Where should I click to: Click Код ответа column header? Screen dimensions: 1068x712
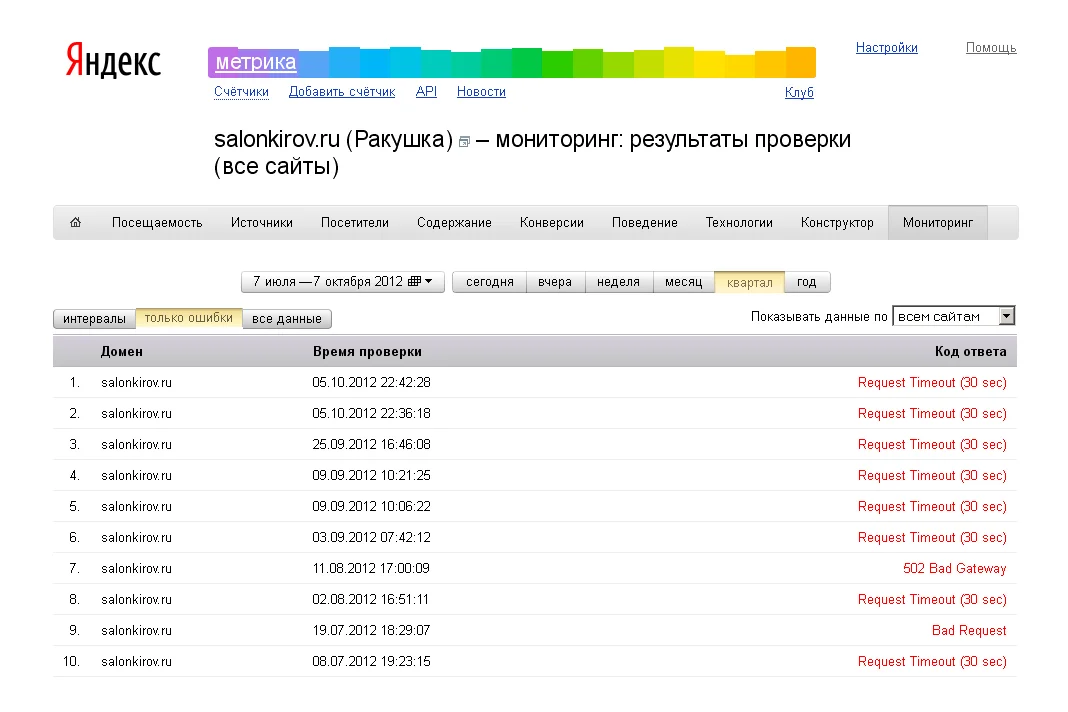click(x=971, y=352)
